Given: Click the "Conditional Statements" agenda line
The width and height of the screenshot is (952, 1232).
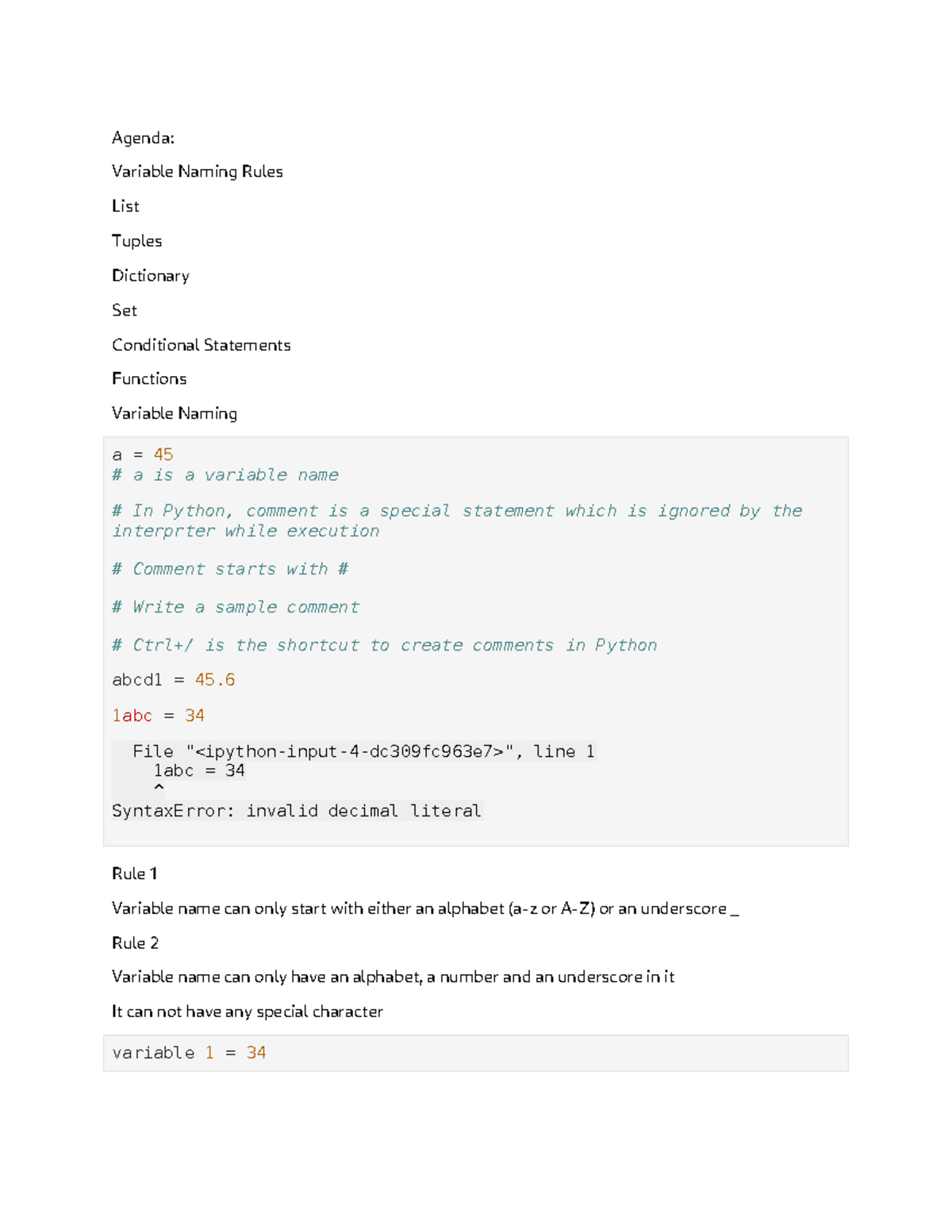Looking at the screenshot, I should [201, 345].
